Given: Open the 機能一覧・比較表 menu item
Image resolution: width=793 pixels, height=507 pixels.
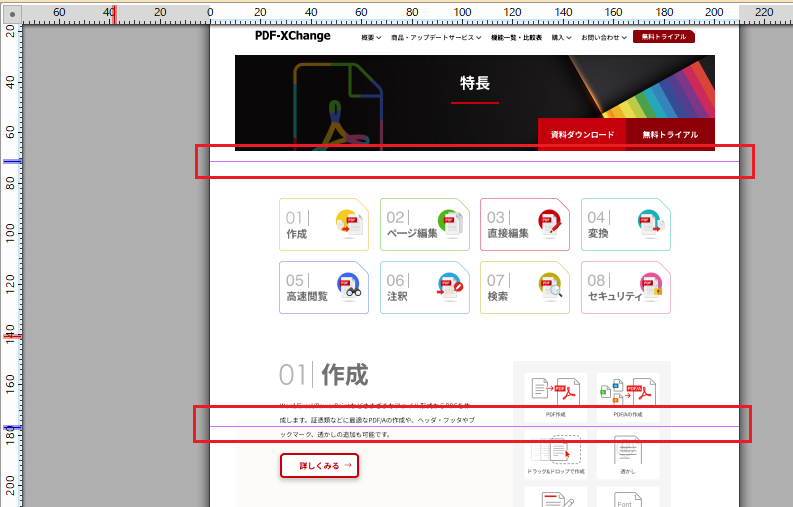Looking at the screenshot, I should (x=516, y=37).
